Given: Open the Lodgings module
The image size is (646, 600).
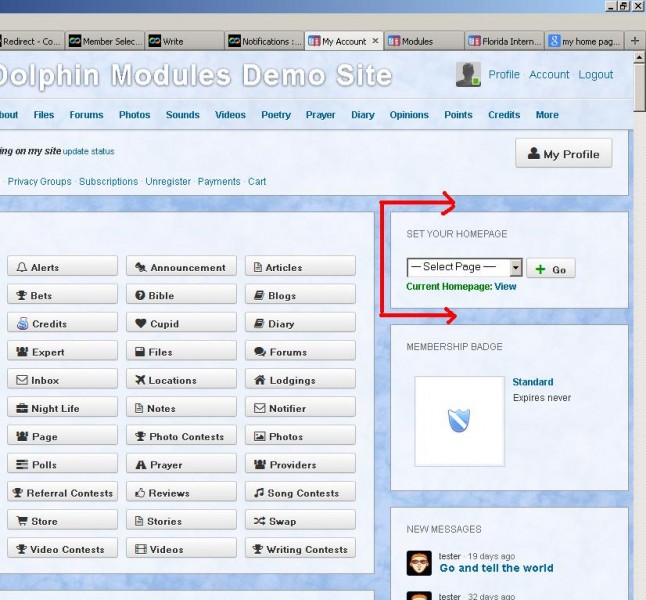Looking at the screenshot, I should [300, 380].
